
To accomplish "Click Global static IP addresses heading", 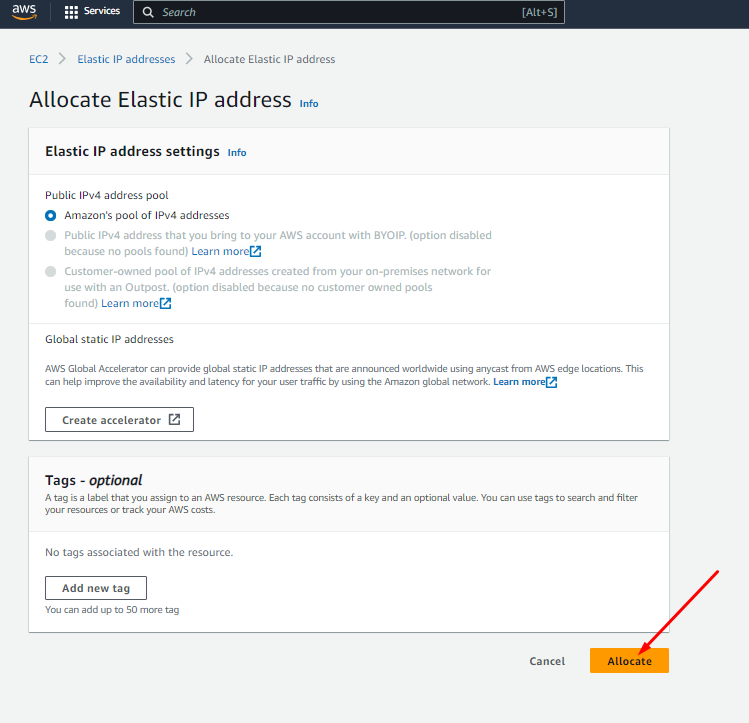I will [109, 340].
